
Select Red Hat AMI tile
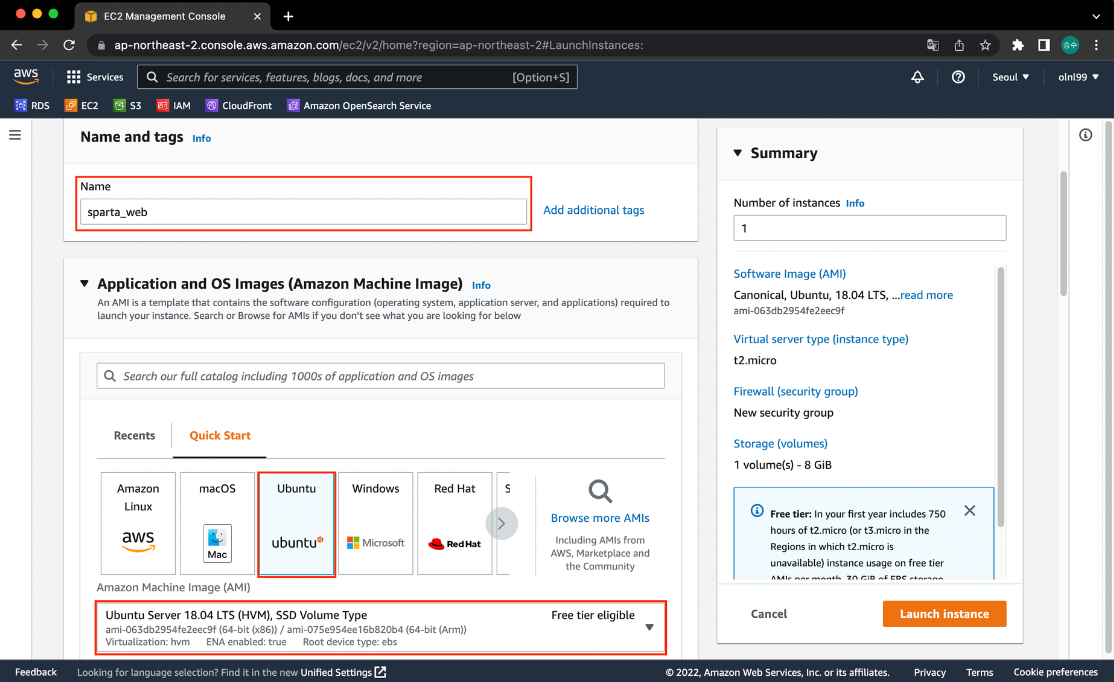(x=455, y=523)
